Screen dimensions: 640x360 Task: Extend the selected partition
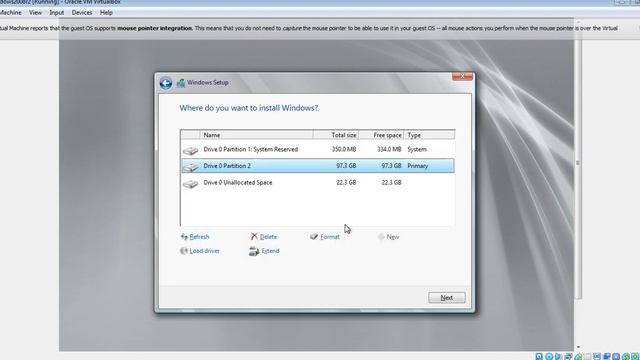[x=264, y=251]
